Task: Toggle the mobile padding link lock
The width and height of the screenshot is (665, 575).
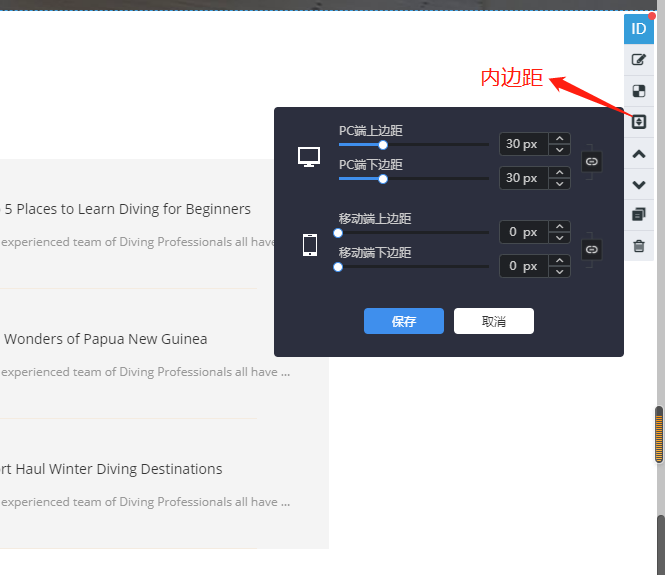Action: [x=592, y=249]
